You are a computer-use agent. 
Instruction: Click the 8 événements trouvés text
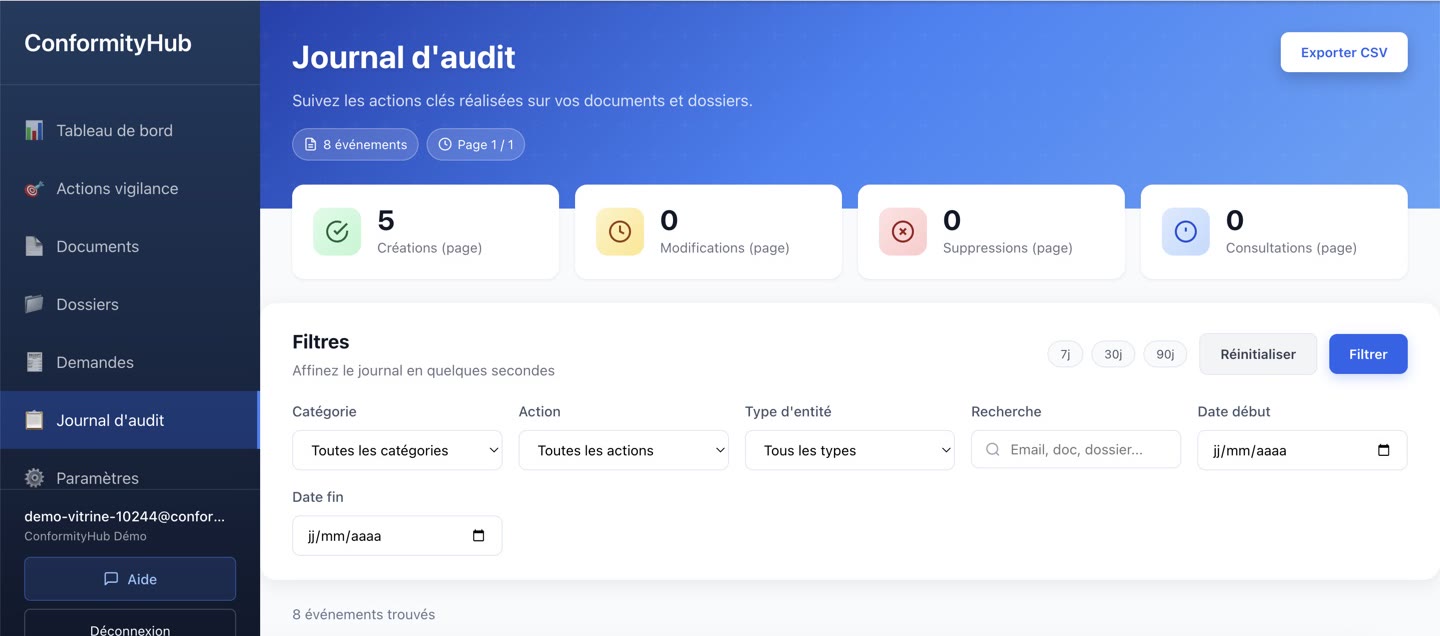[364, 614]
